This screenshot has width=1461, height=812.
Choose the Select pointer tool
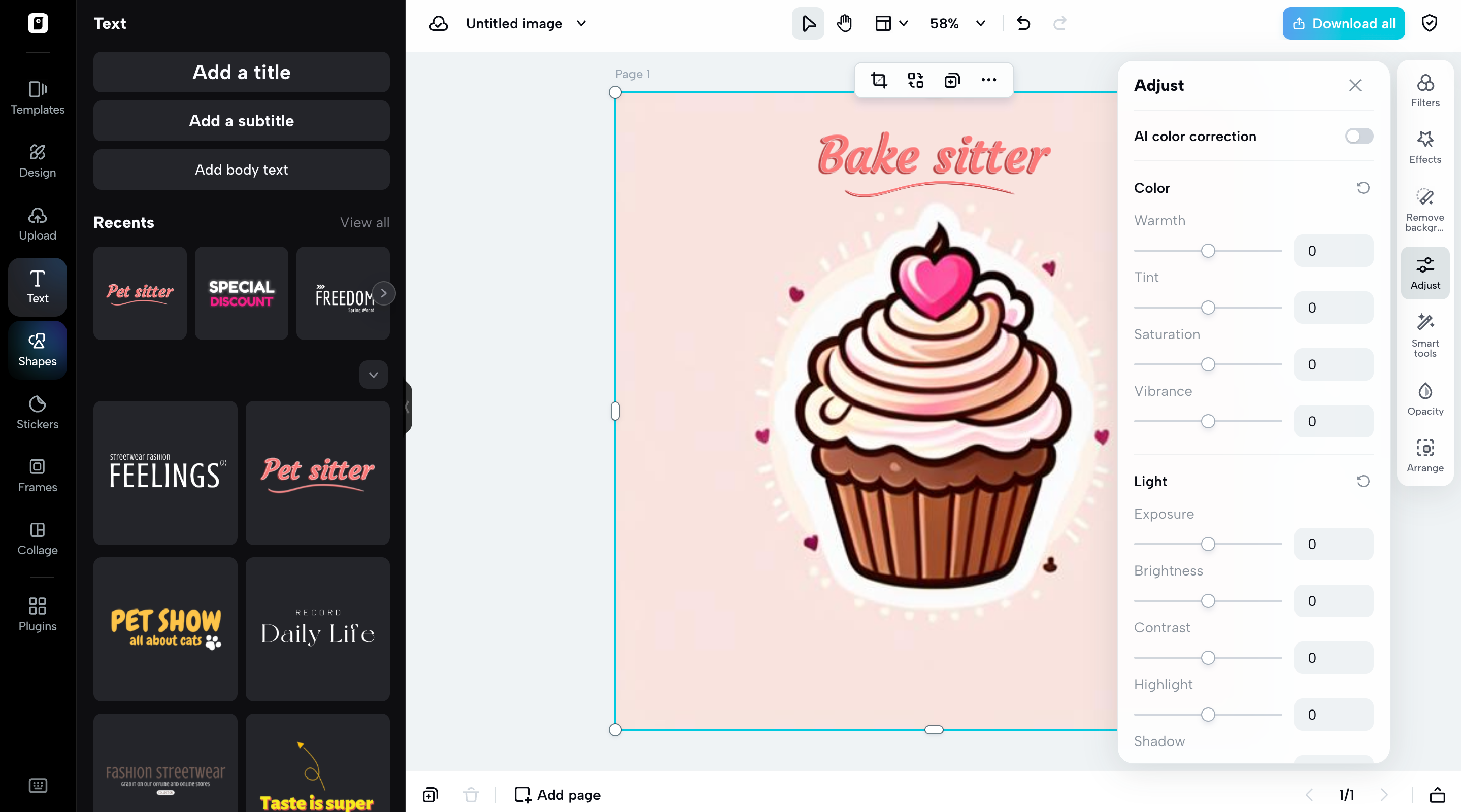(x=808, y=23)
